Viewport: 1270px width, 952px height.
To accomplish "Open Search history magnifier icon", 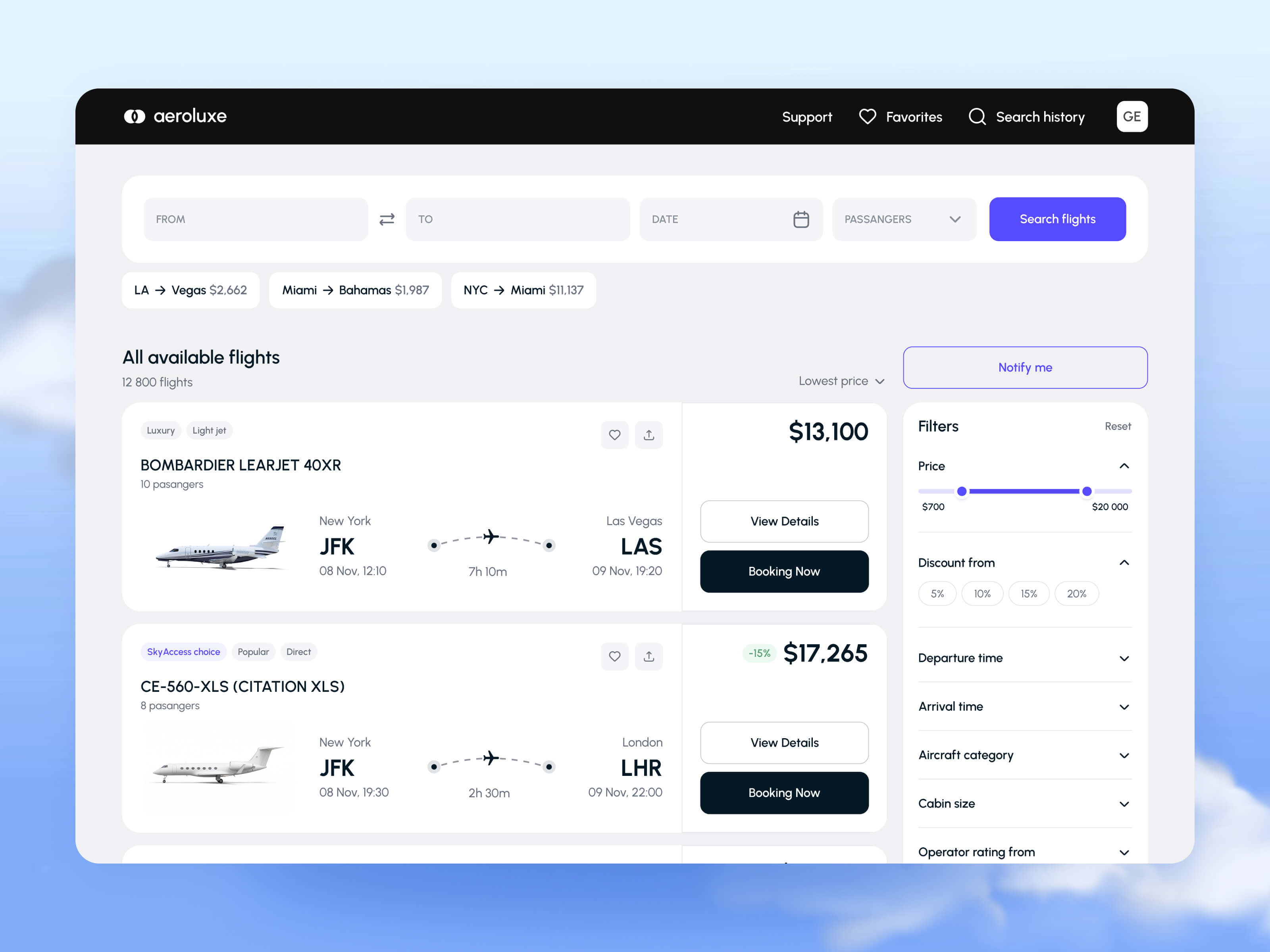I will pos(977,117).
